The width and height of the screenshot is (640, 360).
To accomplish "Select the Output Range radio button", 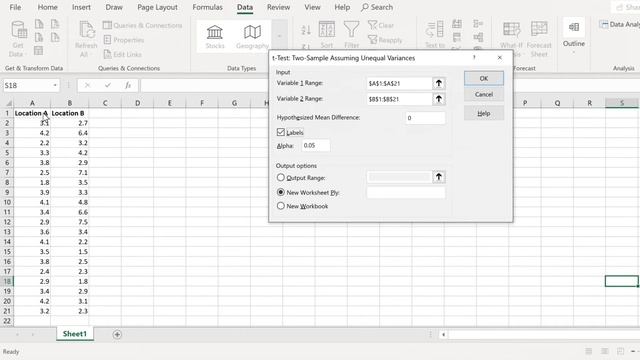I will pos(280,178).
